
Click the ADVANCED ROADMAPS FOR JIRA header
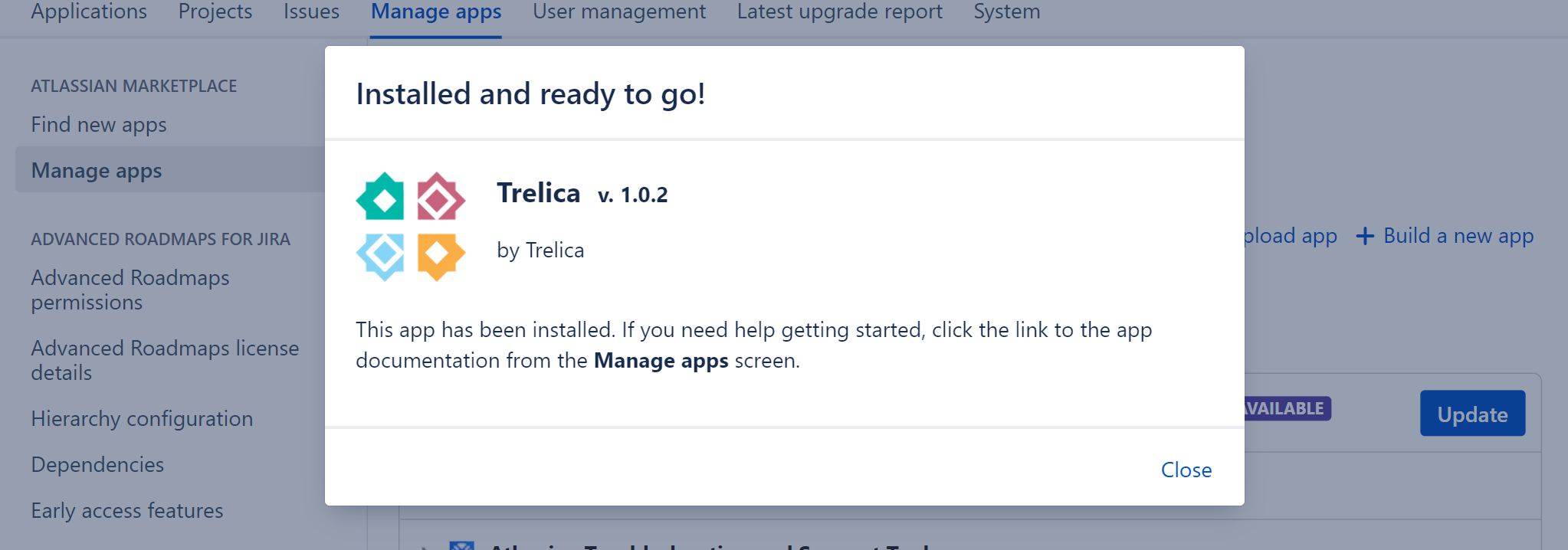point(161,239)
